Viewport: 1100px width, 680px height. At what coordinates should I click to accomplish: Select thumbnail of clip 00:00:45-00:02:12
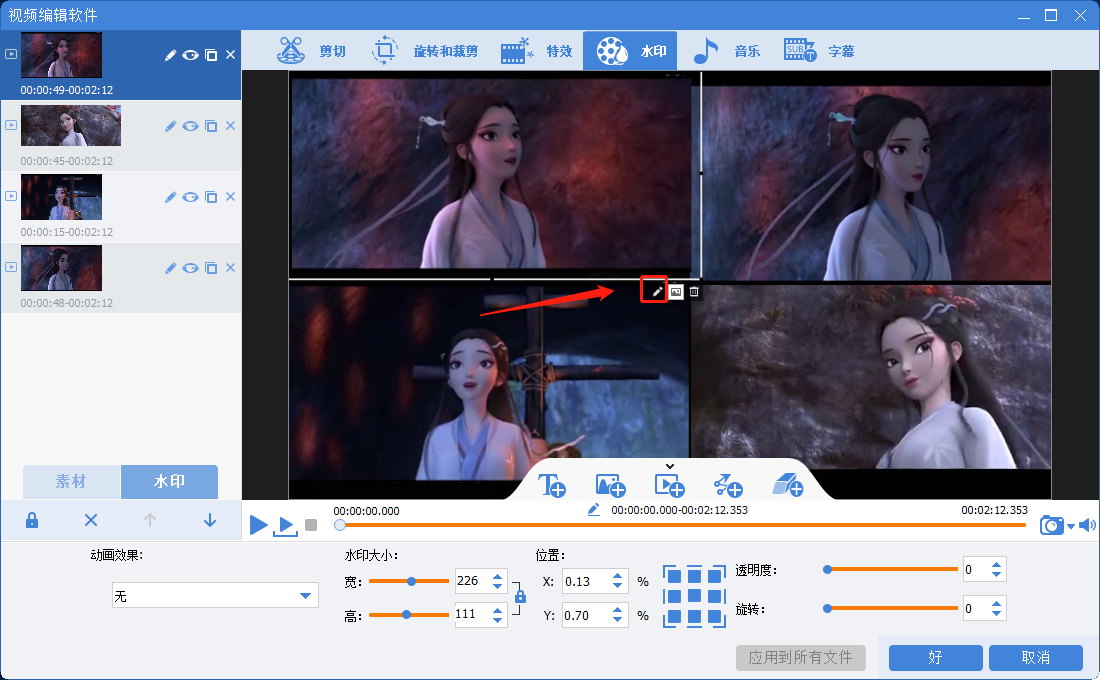(71, 126)
